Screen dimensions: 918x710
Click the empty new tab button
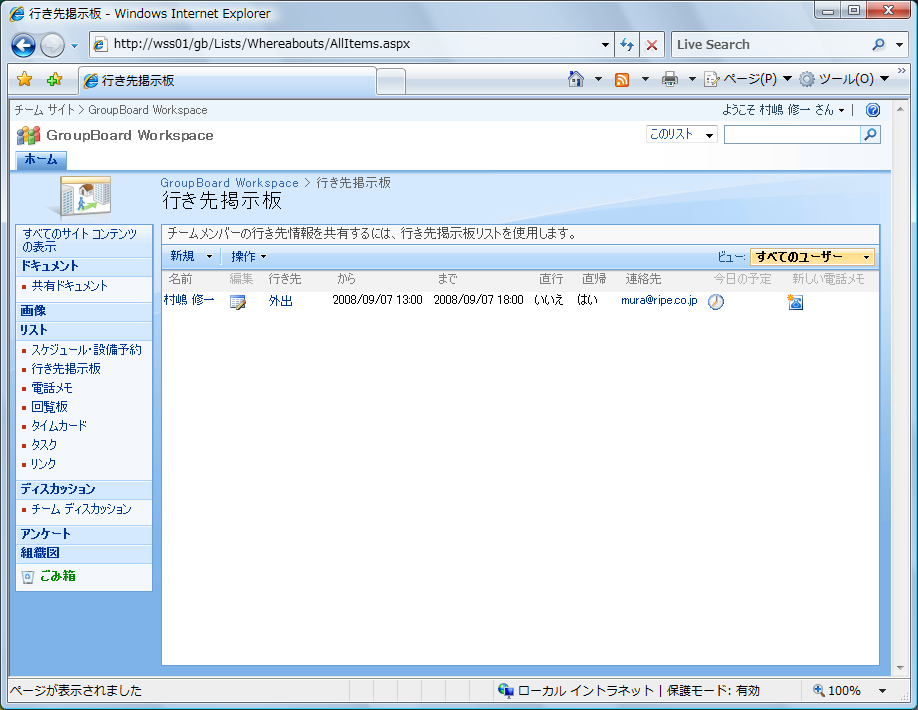(391, 81)
